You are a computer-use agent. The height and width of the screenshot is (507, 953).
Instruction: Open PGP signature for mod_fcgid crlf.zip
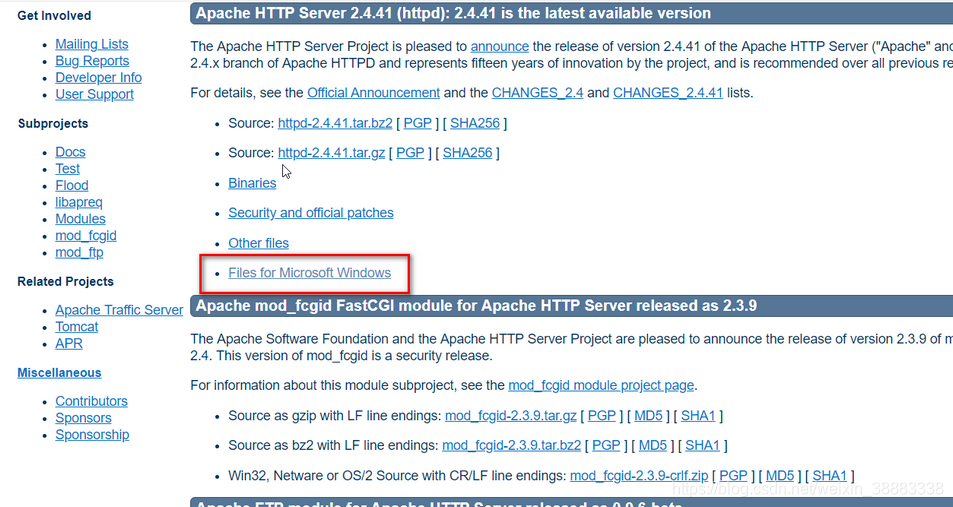(733, 476)
